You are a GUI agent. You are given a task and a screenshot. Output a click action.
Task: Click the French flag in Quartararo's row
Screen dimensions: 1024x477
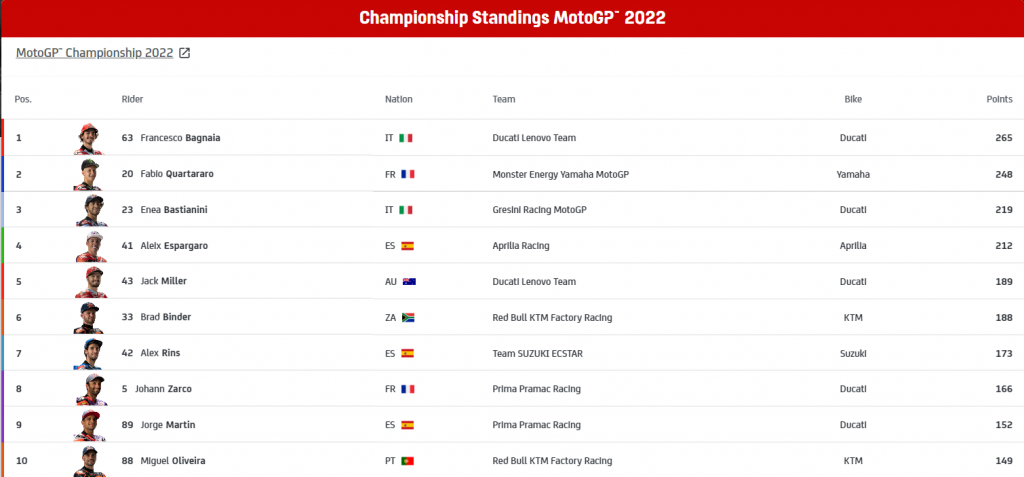click(407, 174)
